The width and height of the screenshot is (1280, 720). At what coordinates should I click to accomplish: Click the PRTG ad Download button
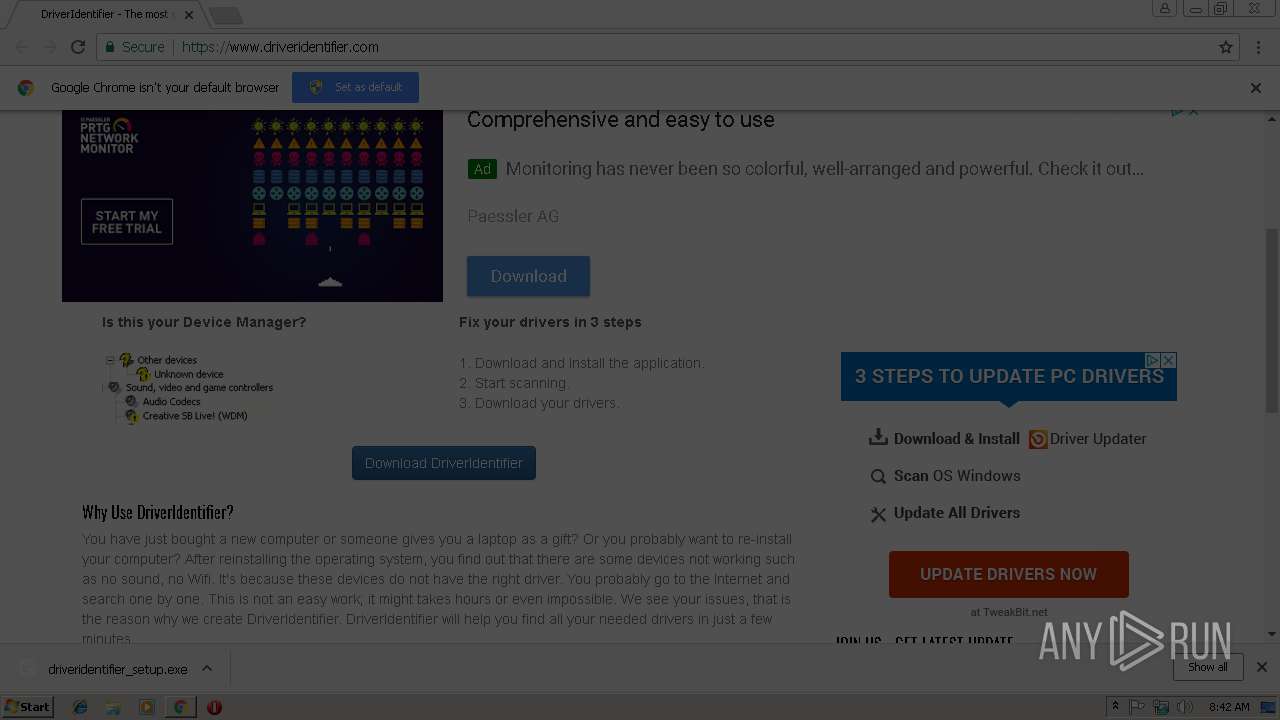pyautogui.click(x=528, y=276)
